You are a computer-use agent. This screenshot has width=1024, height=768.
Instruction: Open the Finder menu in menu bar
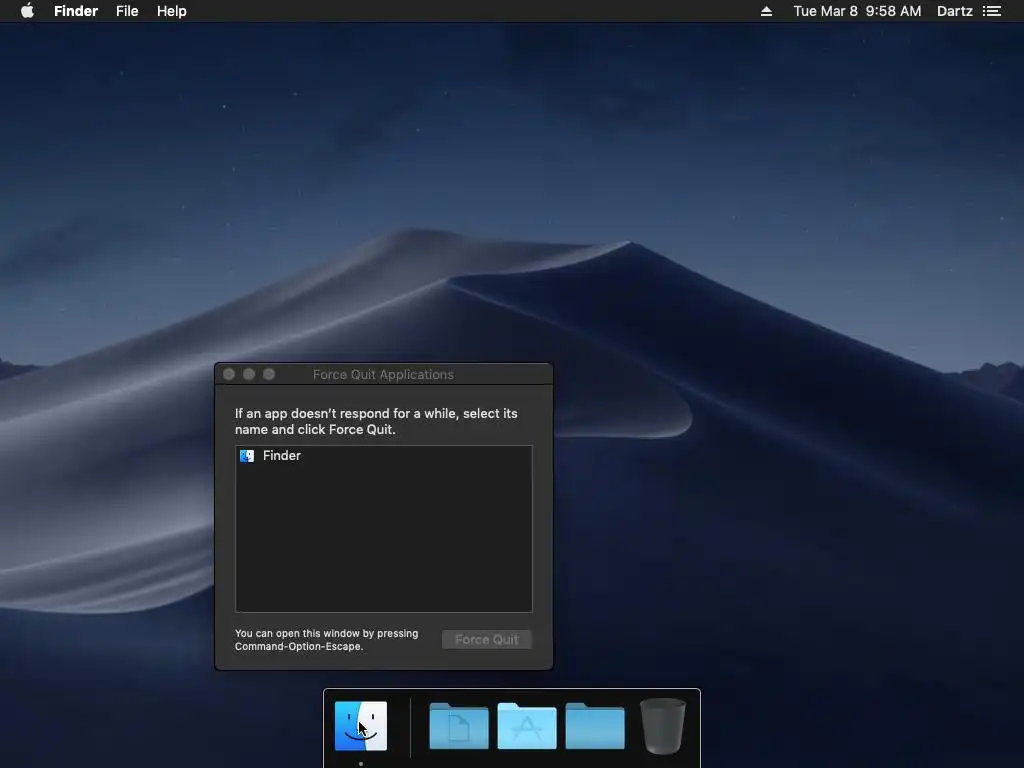(76, 11)
